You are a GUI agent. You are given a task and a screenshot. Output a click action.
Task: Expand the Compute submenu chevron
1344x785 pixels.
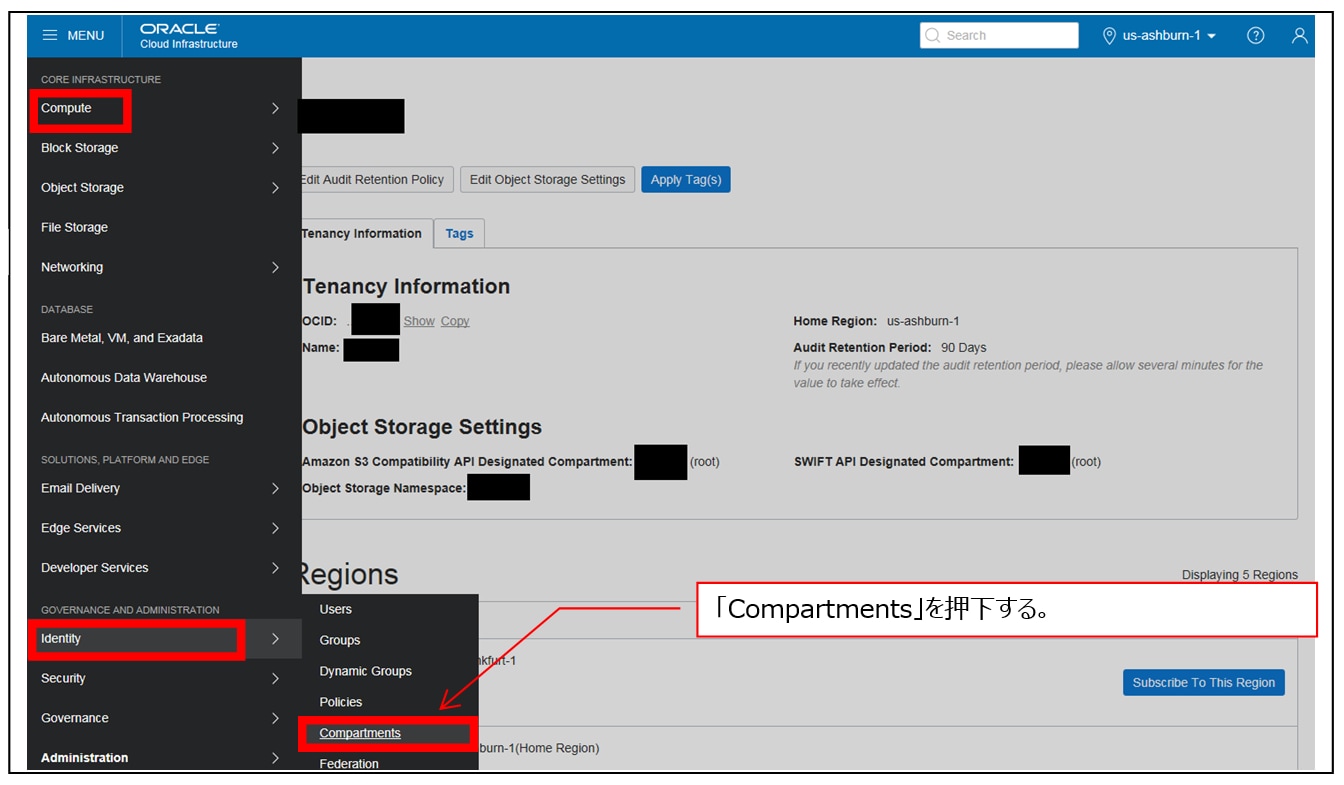[x=275, y=108]
